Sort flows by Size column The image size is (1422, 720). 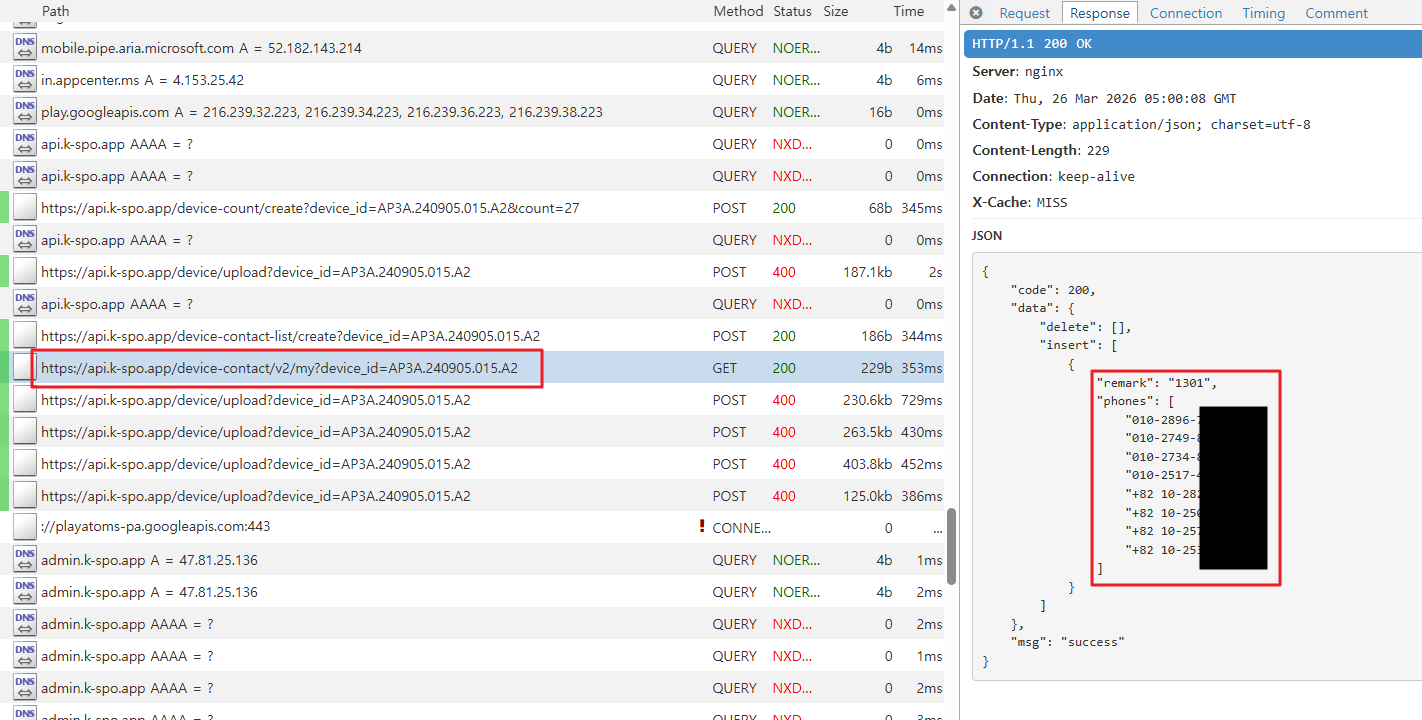pyautogui.click(x=835, y=11)
